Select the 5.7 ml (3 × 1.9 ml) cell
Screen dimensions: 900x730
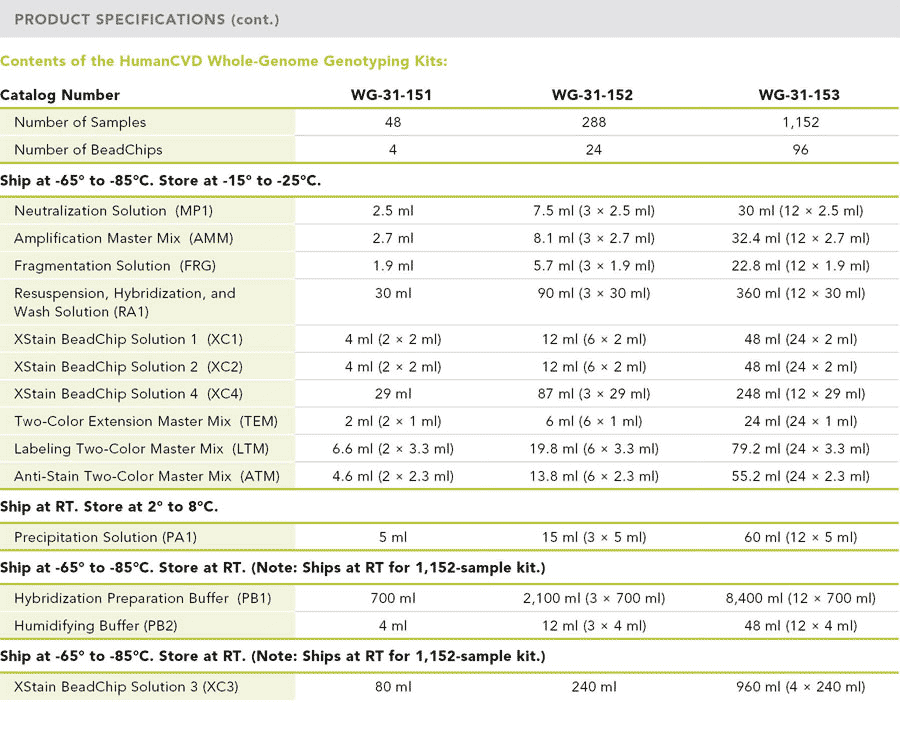pyautogui.click(x=593, y=266)
